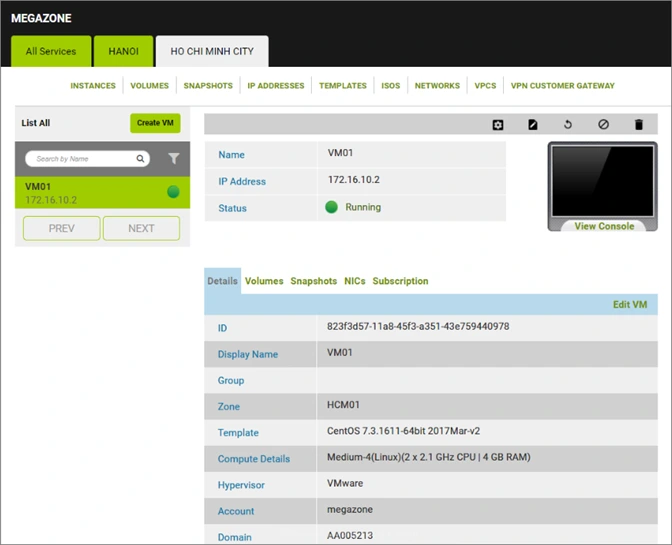Click the Group field label
Screen dimensions: 672x545
click(x=231, y=380)
